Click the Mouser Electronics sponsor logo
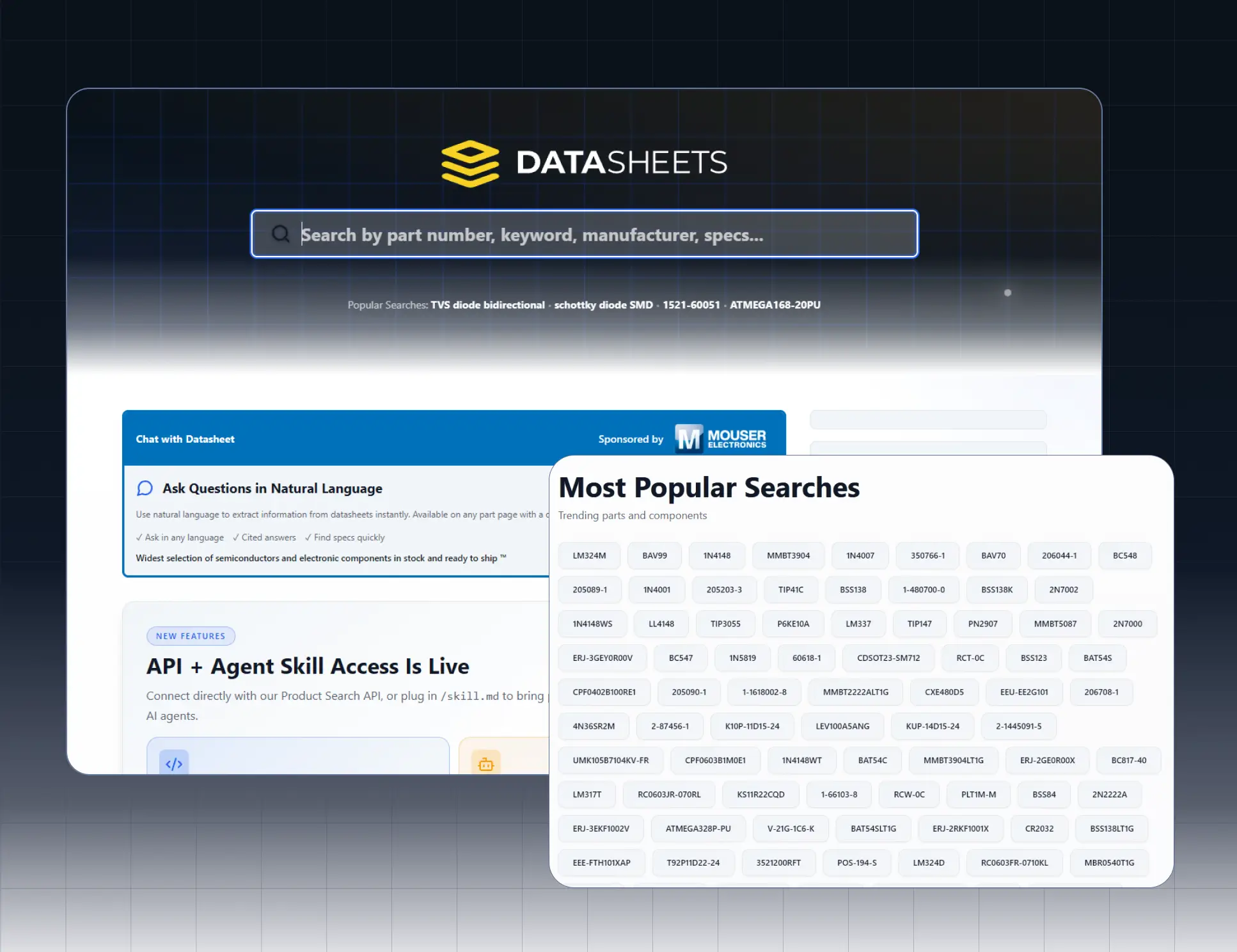The width and height of the screenshot is (1237, 952). point(721,439)
